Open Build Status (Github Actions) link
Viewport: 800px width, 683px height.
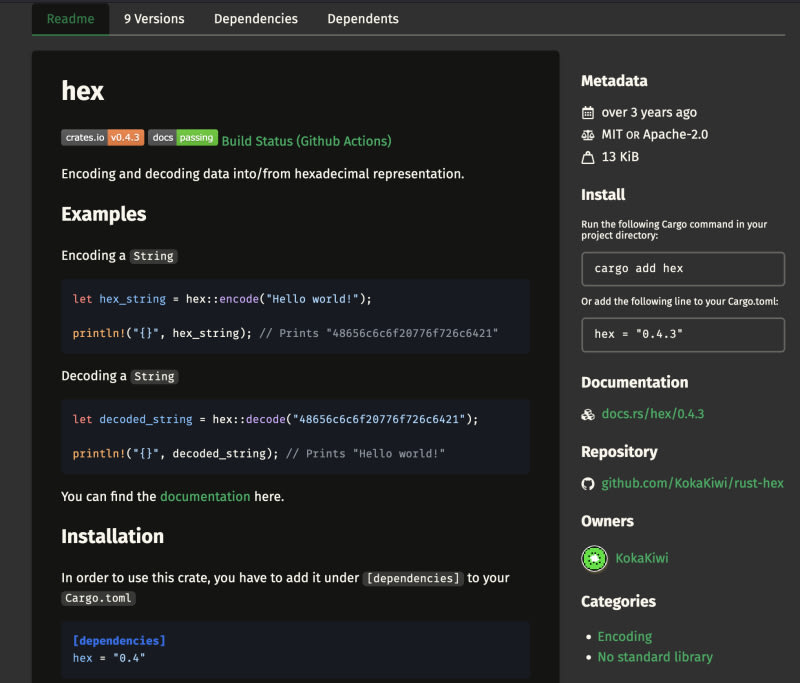click(x=306, y=141)
